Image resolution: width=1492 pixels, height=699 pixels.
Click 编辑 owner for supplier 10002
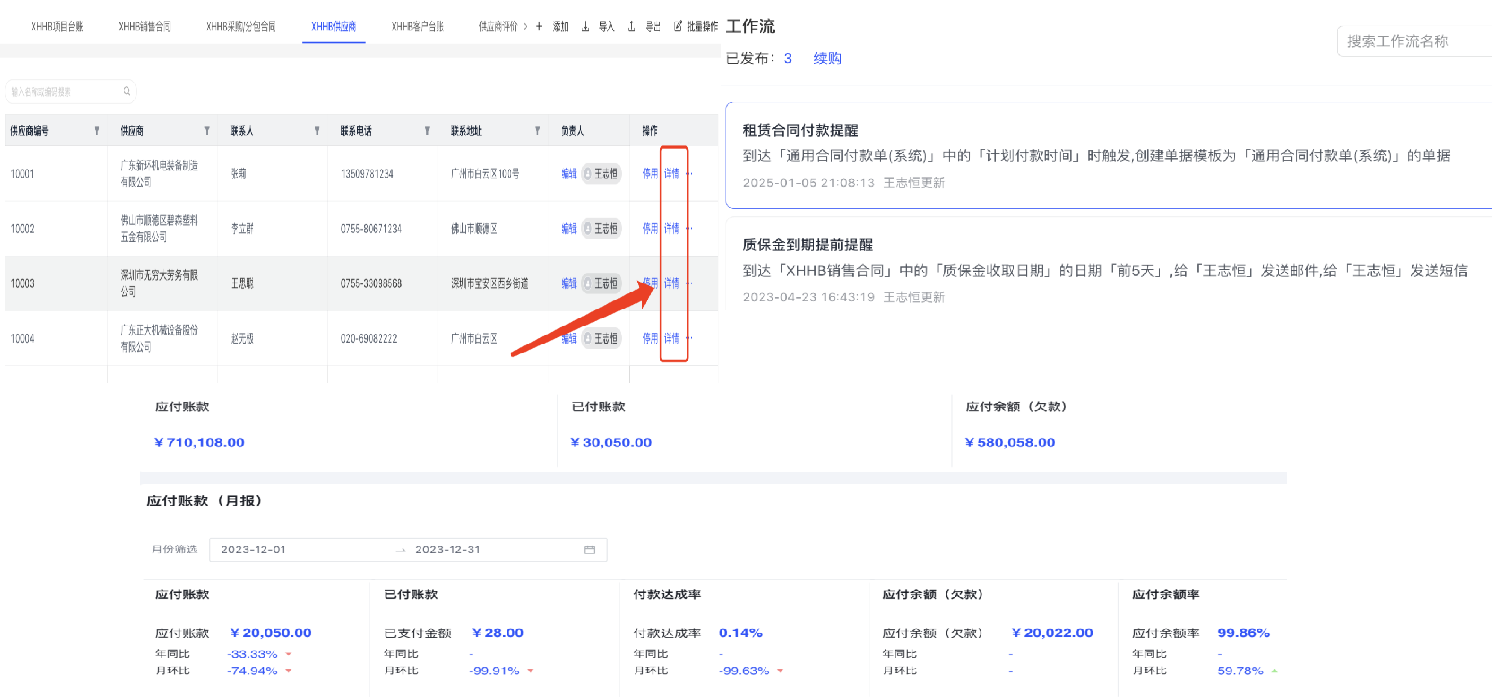[x=569, y=228]
